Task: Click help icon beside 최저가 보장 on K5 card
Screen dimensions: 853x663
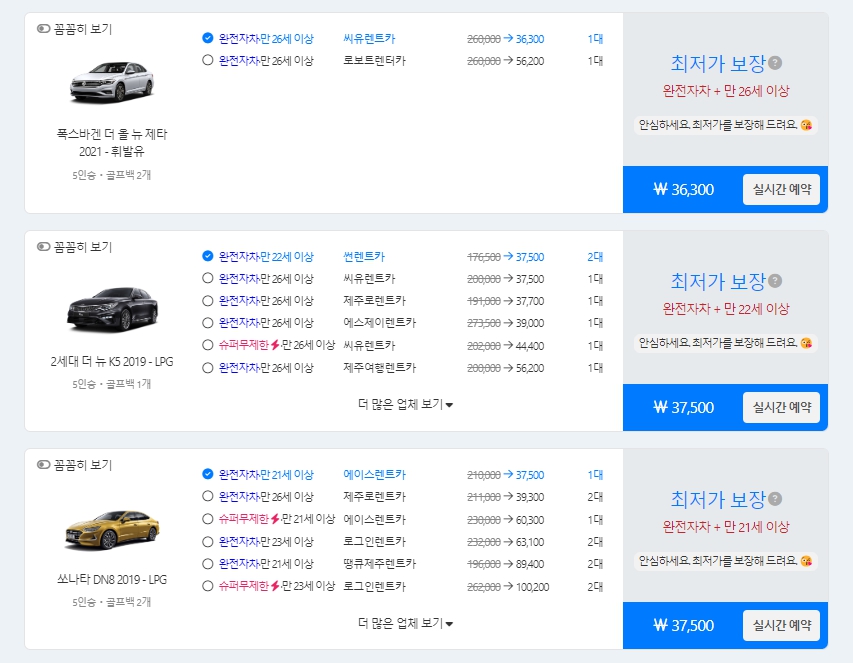Action: [776, 281]
